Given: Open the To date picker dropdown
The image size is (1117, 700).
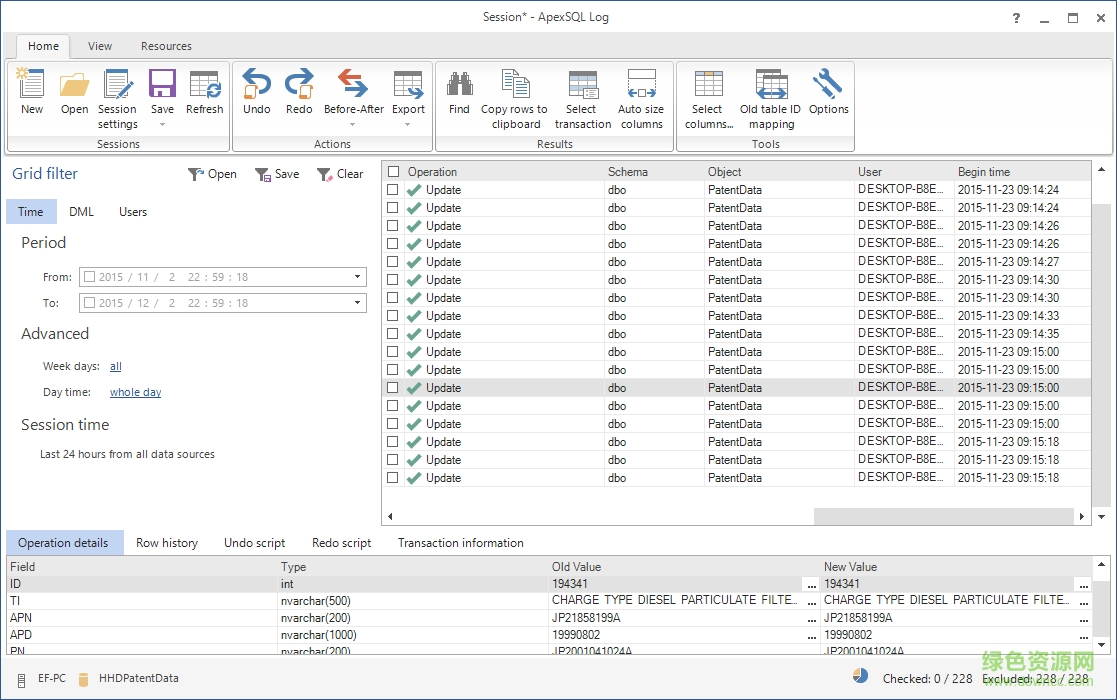Looking at the screenshot, I should click(x=356, y=303).
